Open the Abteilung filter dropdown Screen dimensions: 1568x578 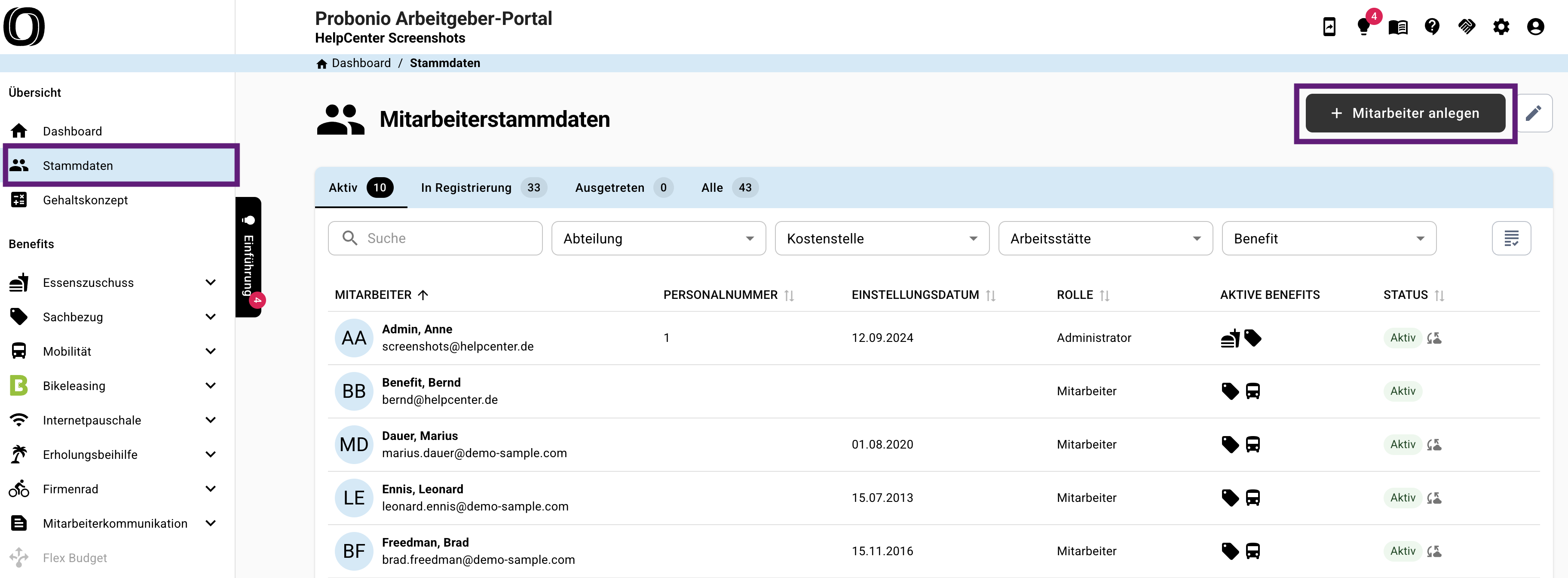click(658, 238)
